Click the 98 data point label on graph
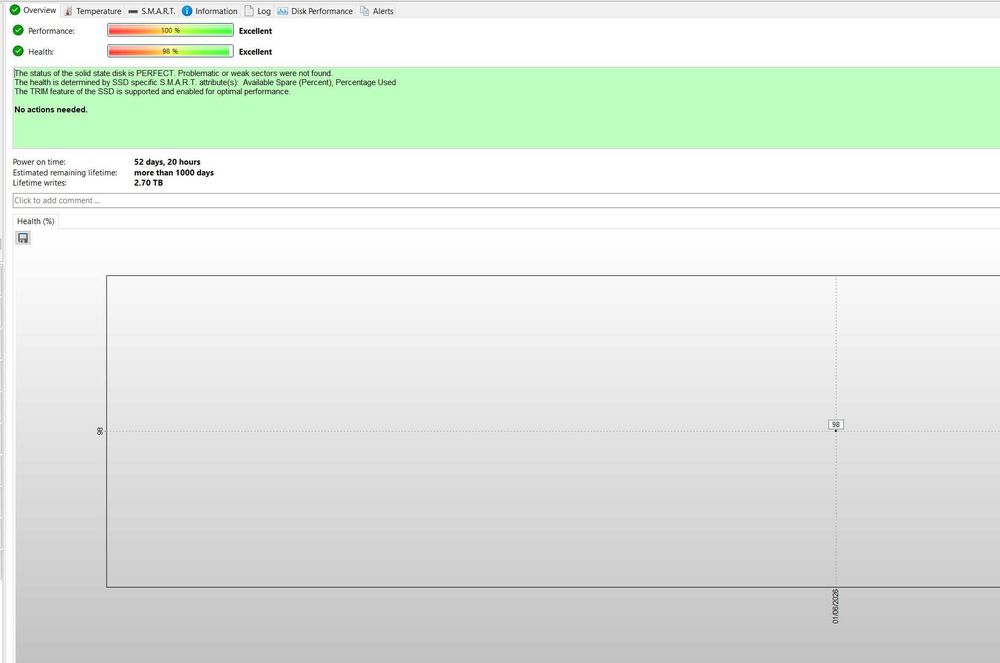This screenshot has height=663, width=1000. pyautogui.click(x=835, y=425)
